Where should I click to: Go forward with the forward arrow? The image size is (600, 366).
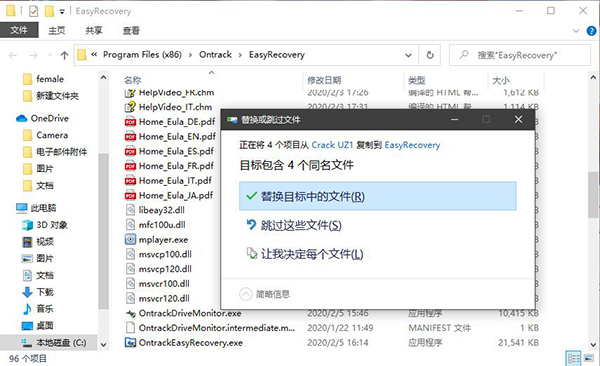34,55
